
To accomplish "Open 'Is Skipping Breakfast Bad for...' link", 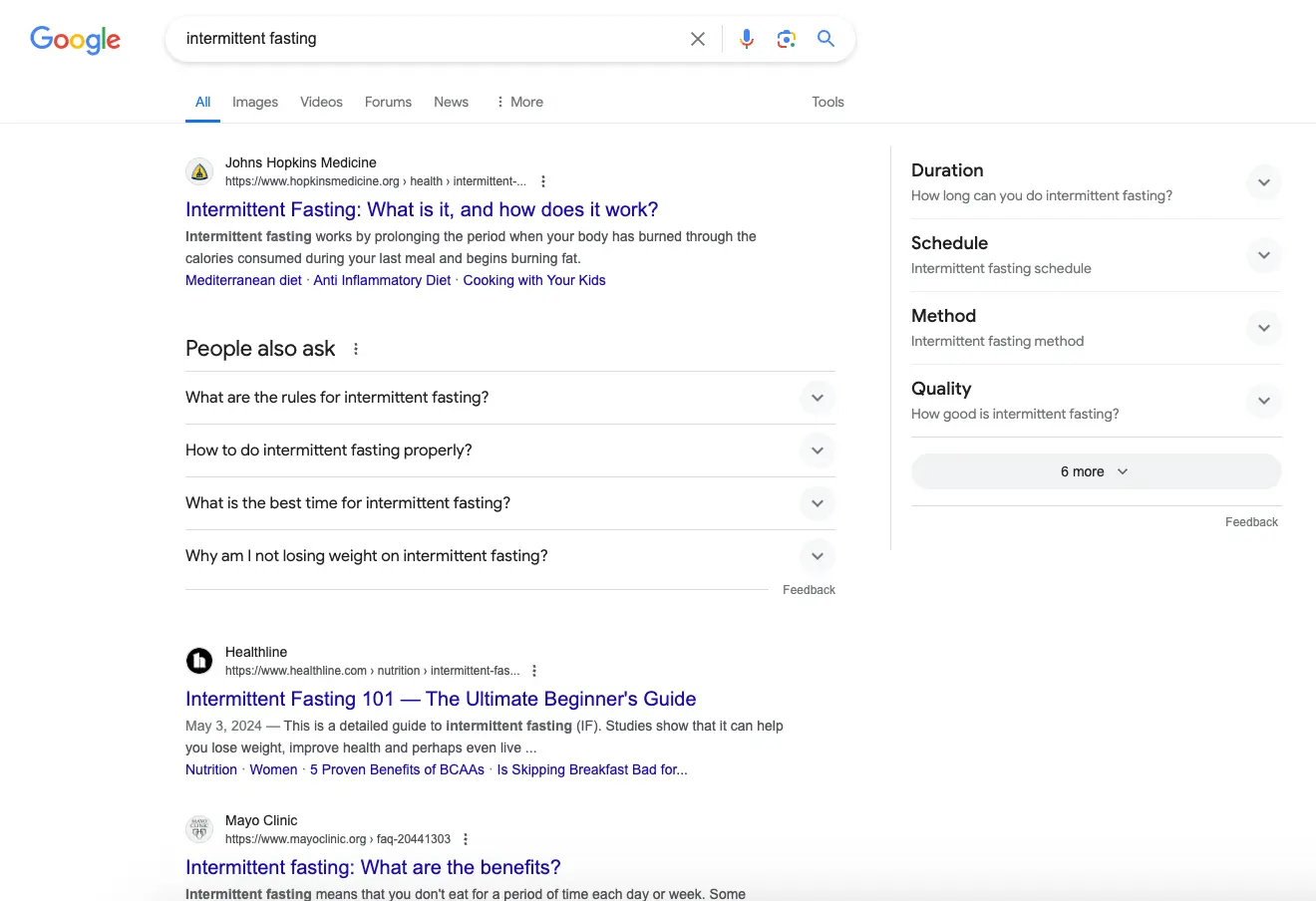I will [592, 769].
